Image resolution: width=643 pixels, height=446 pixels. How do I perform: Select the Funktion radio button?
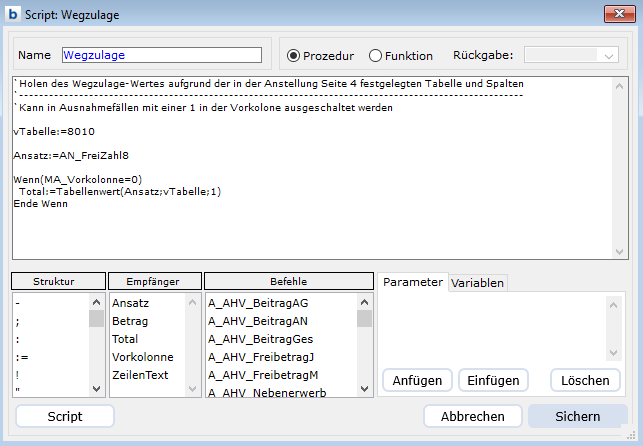(x=376, y=56)
